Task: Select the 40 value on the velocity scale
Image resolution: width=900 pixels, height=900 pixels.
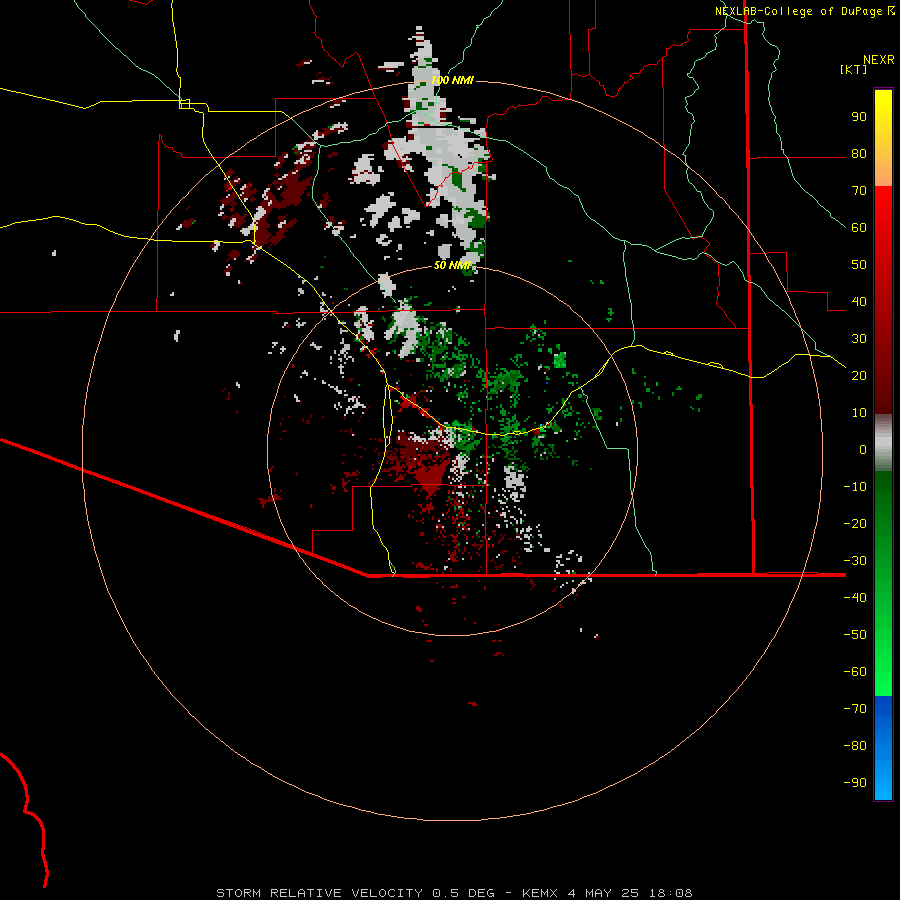Action: click(859, 301)
